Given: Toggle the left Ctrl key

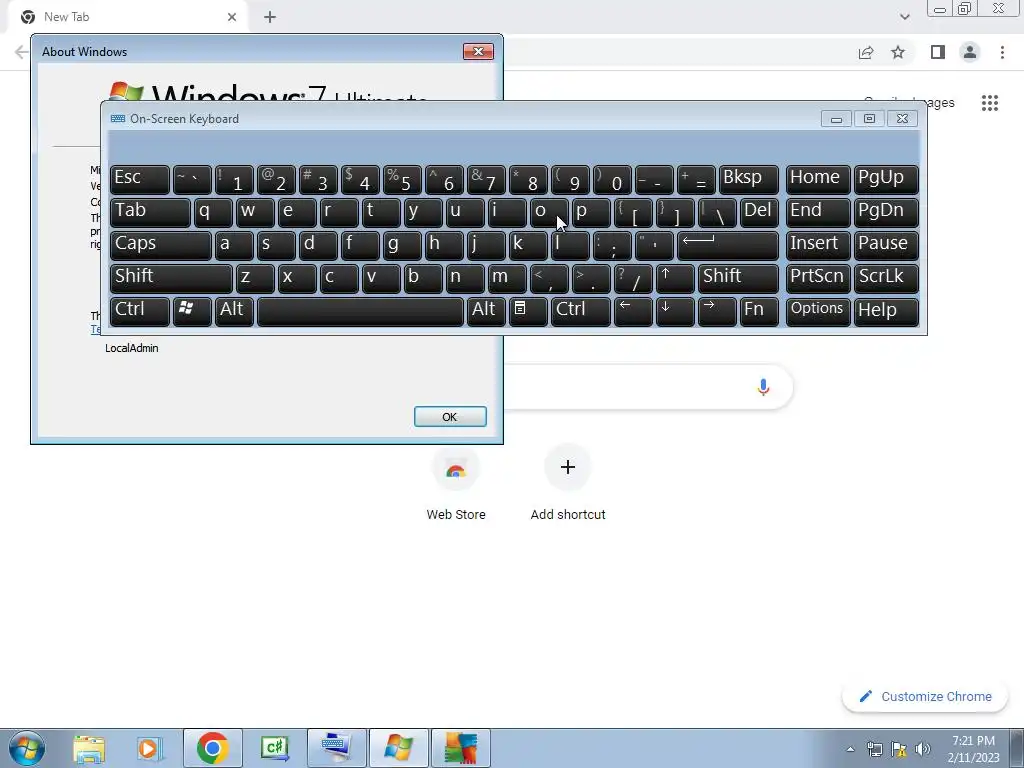Looking at the screenshot, I should coord(140,311).
